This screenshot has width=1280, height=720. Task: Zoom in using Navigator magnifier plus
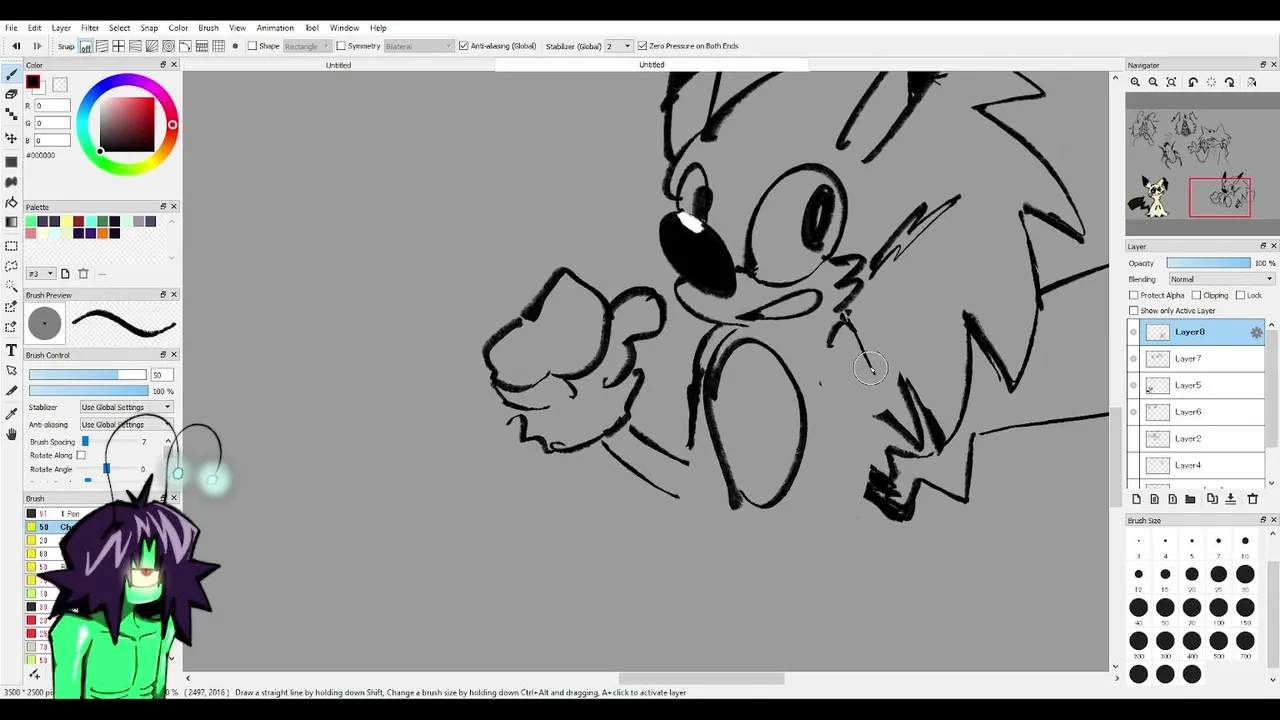[1135, 82]
